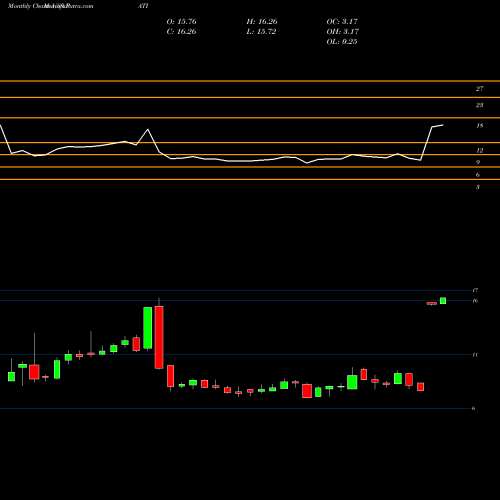The height and width of the screenshot is (500, 500).
Task: Click the 18 label on upper axis
Action: (x=480, y=126)
